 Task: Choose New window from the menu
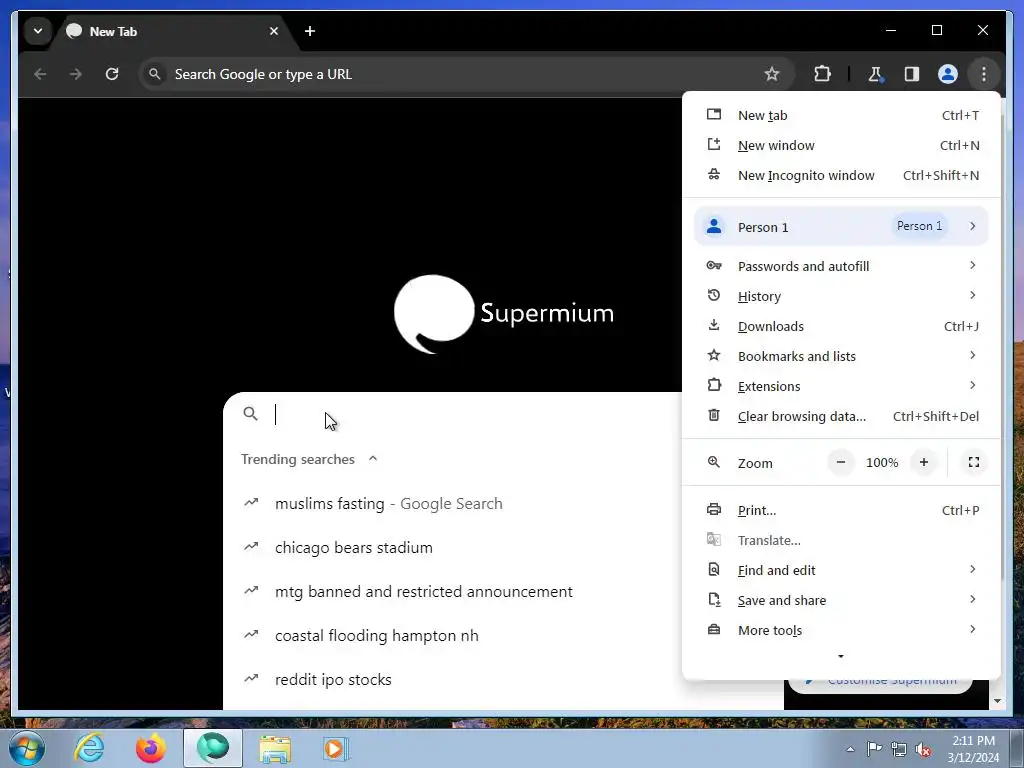841,145
